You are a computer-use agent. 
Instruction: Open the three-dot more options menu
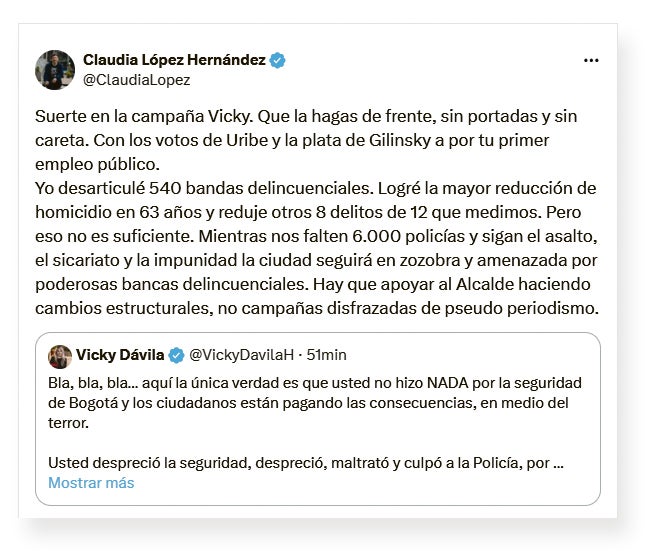pos(591,60)
